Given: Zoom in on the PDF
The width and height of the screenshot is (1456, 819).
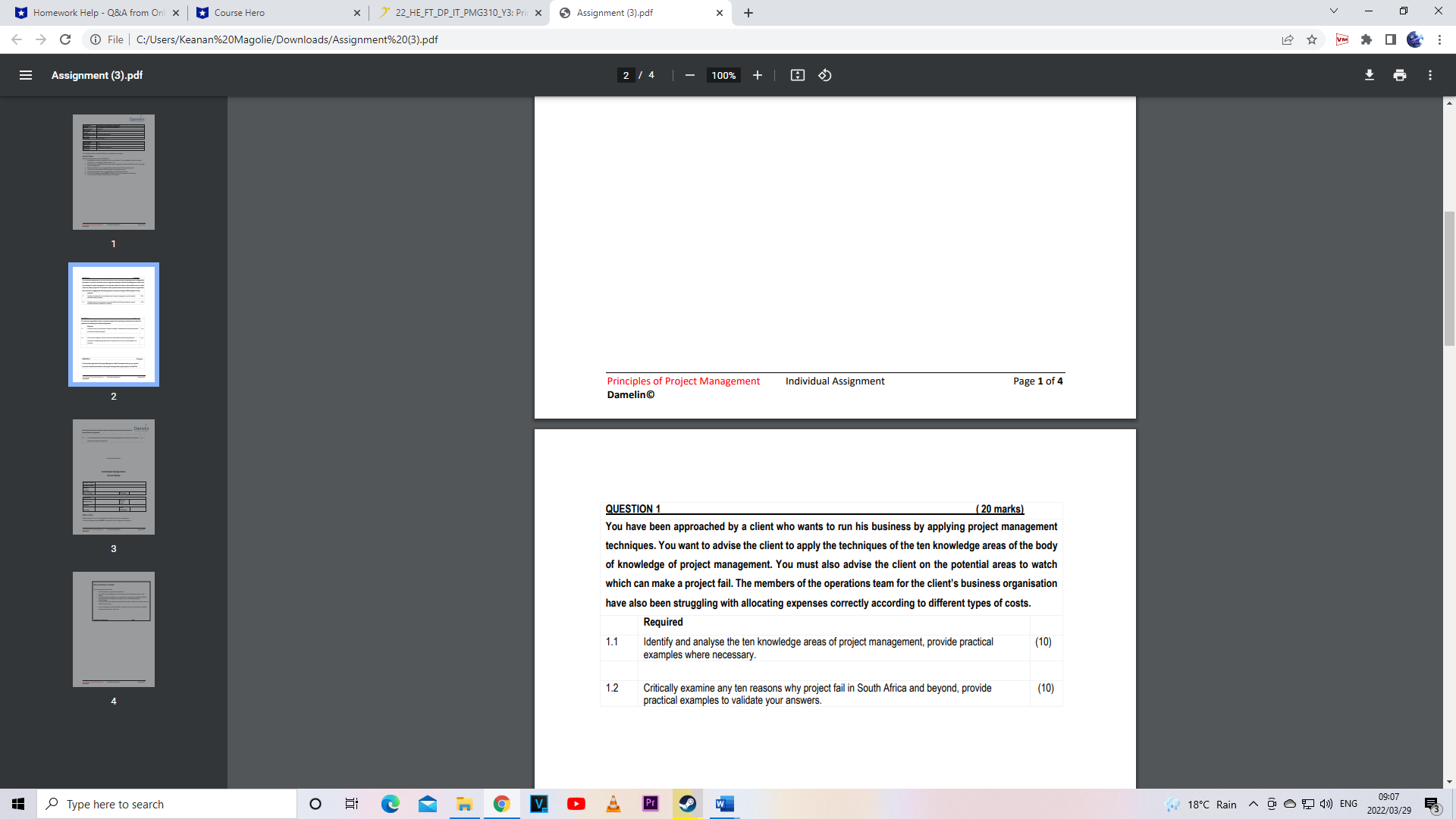Looking at the screenshot, I should click(x=758, y=75).
